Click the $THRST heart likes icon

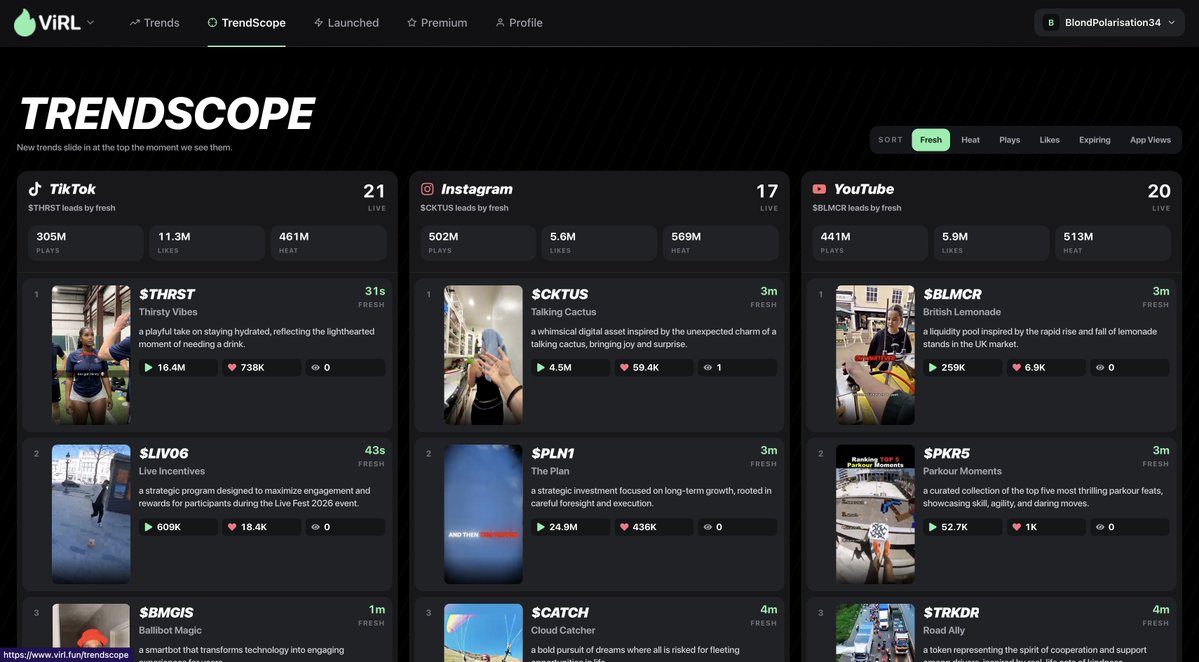pyautogui.click(x=232, y=368)
